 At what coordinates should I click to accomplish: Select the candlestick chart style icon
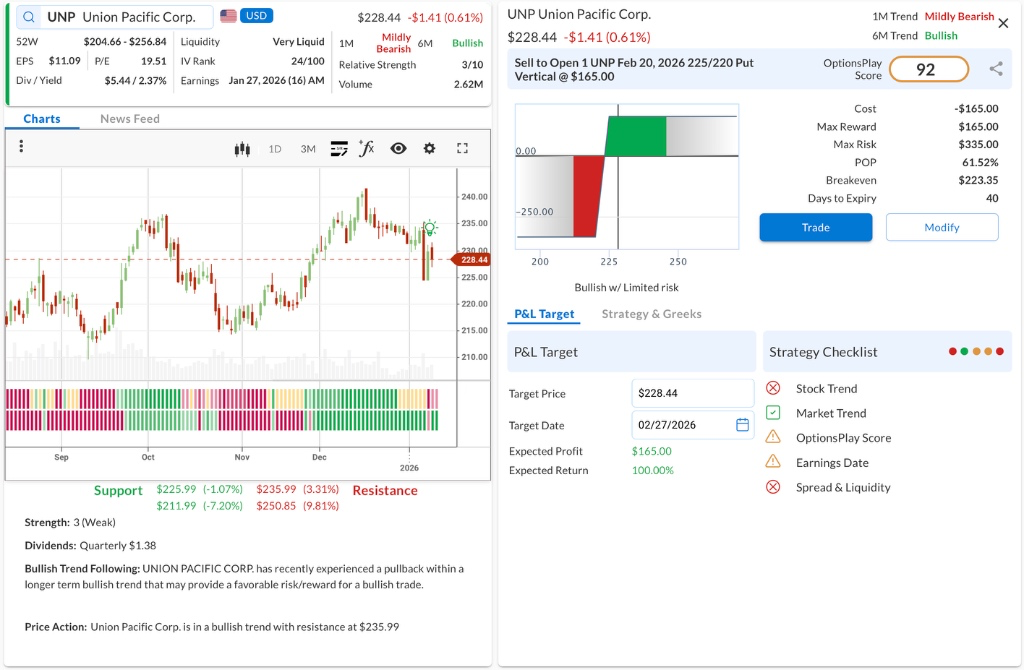tap(241, 147)
